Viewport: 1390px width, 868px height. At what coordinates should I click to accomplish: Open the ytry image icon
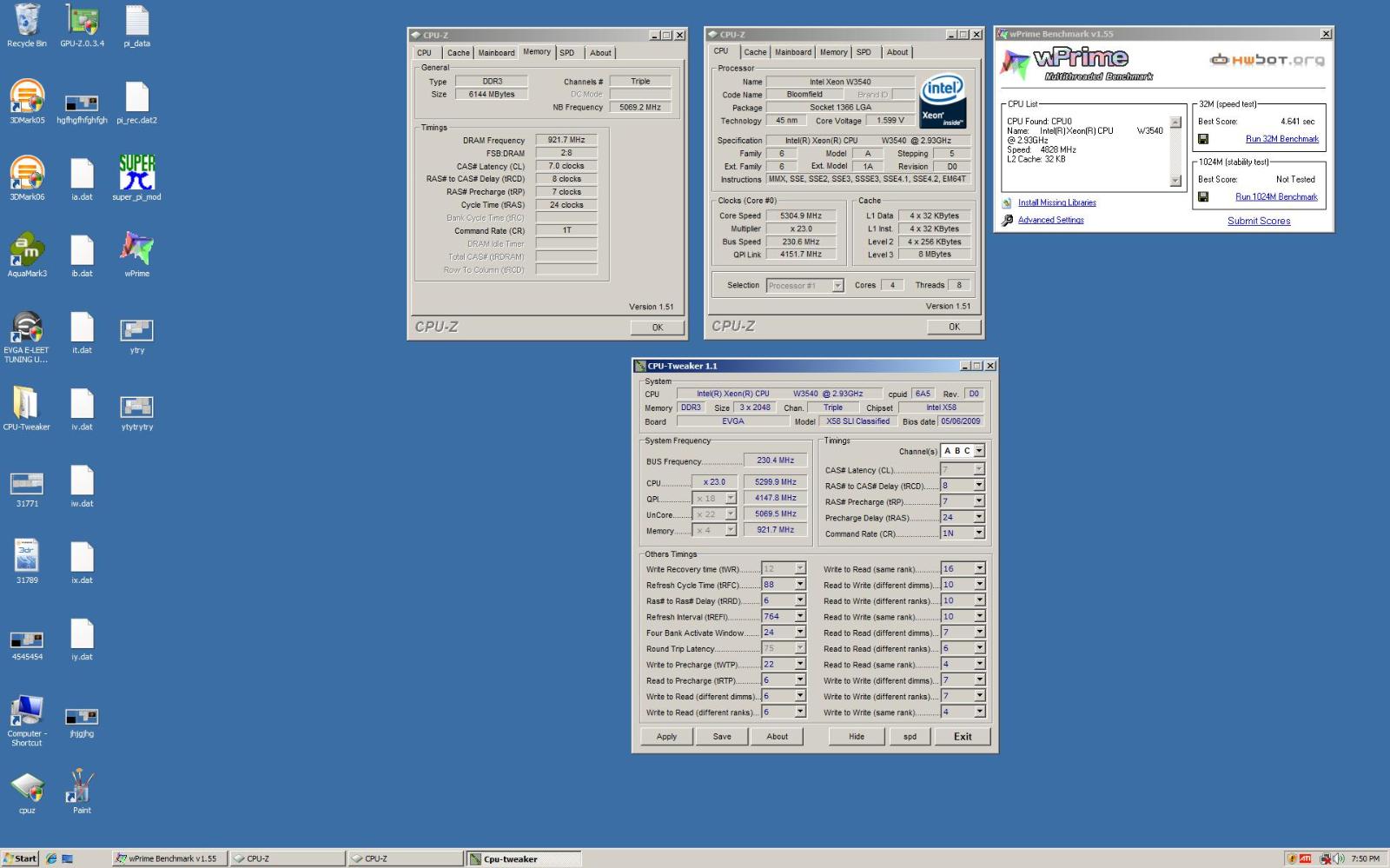coord(136,336)
